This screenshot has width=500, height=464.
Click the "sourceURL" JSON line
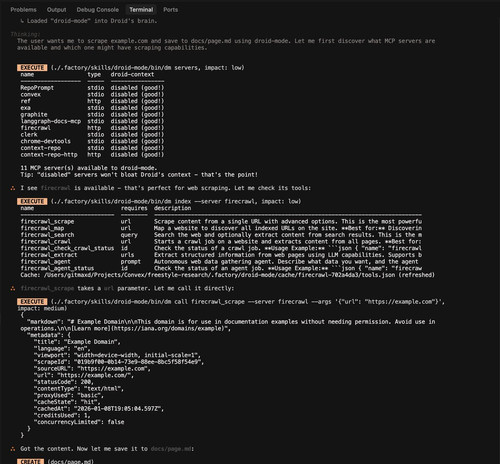[x=92, y=369]
